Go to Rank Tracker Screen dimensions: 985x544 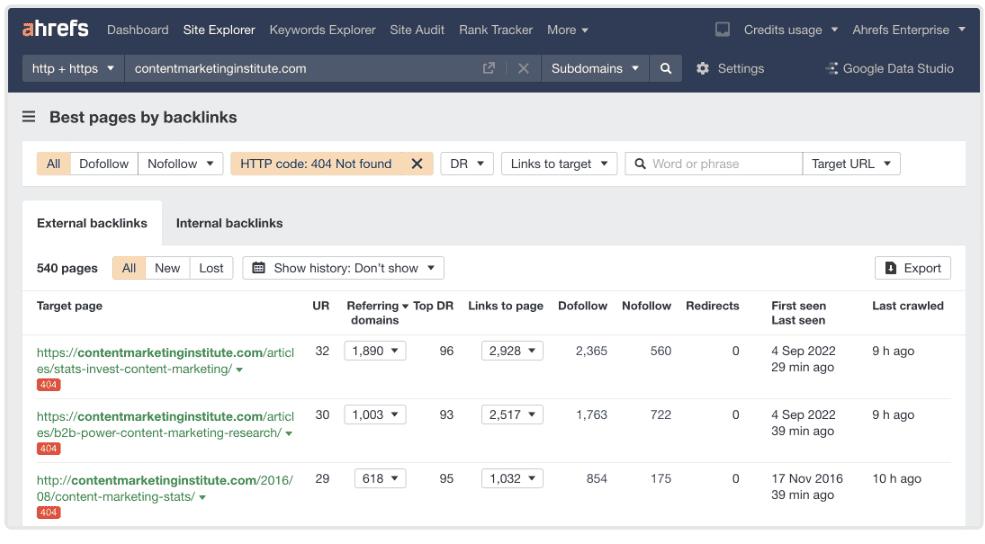click(x=496, y=30)
